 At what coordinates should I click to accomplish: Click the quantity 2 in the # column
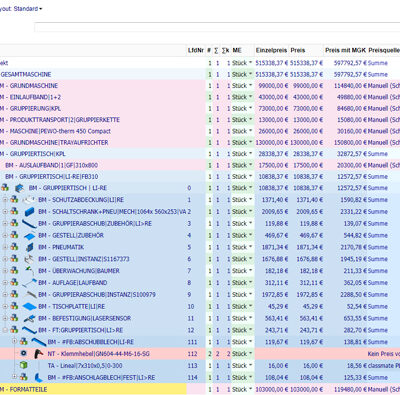click(x=210, y=354)
